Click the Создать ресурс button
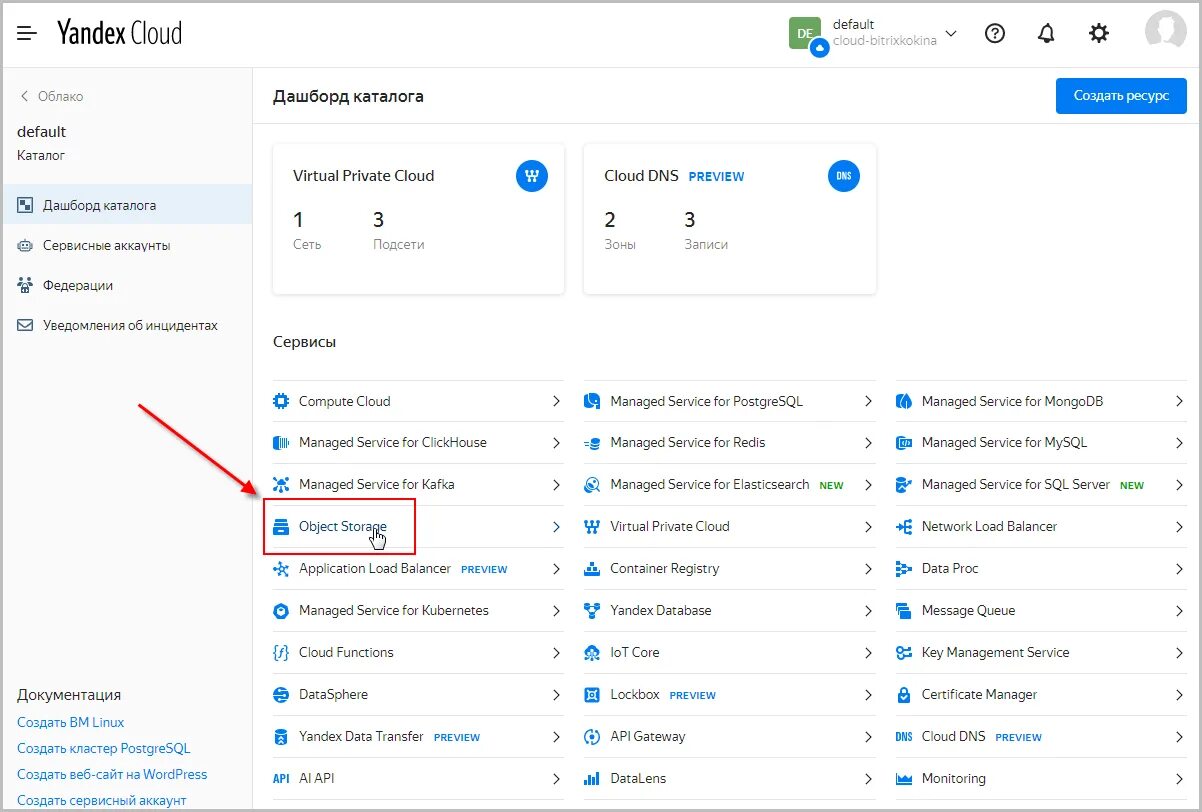This screenshot has height=812, width=1202. (x=1121, y=96)
